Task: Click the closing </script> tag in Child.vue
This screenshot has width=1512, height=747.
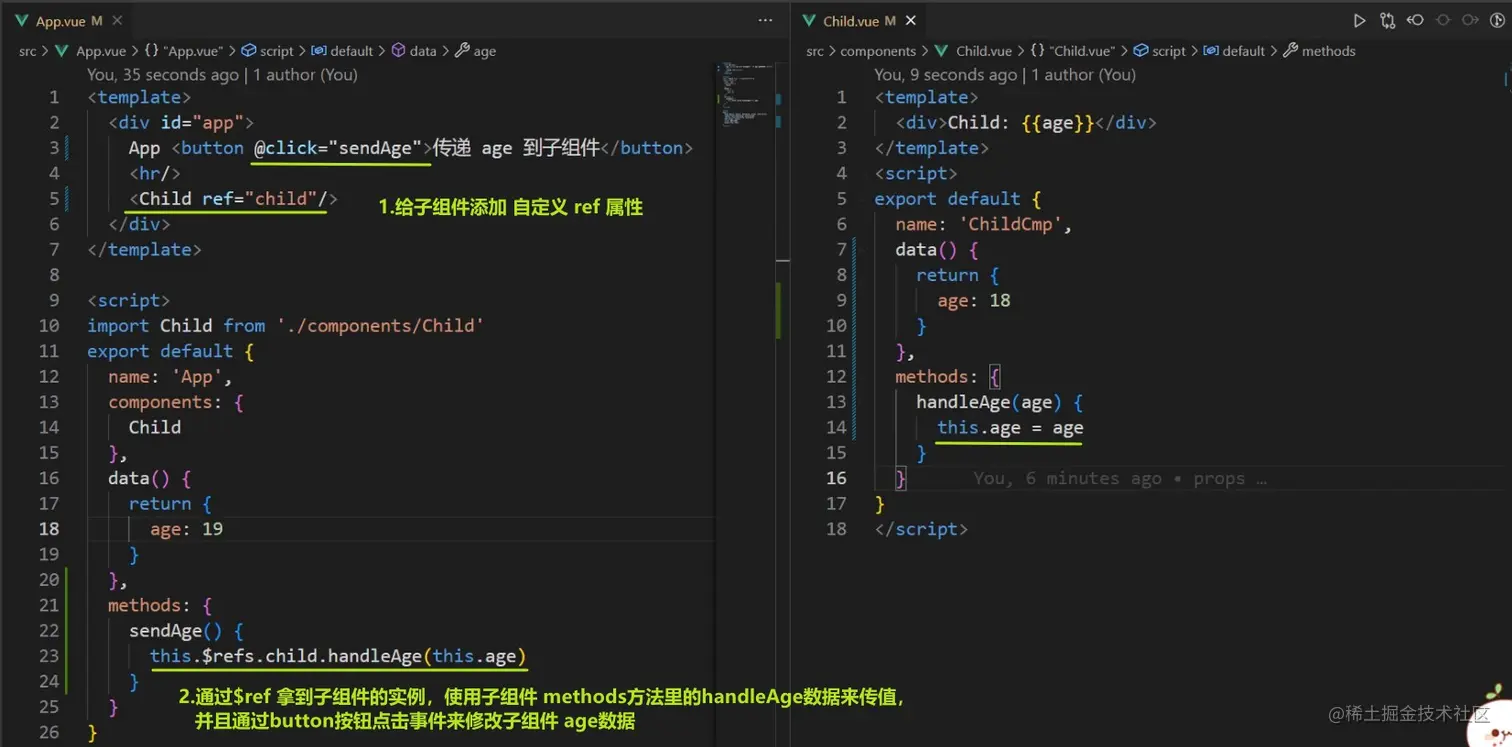Action: (921, 529)
